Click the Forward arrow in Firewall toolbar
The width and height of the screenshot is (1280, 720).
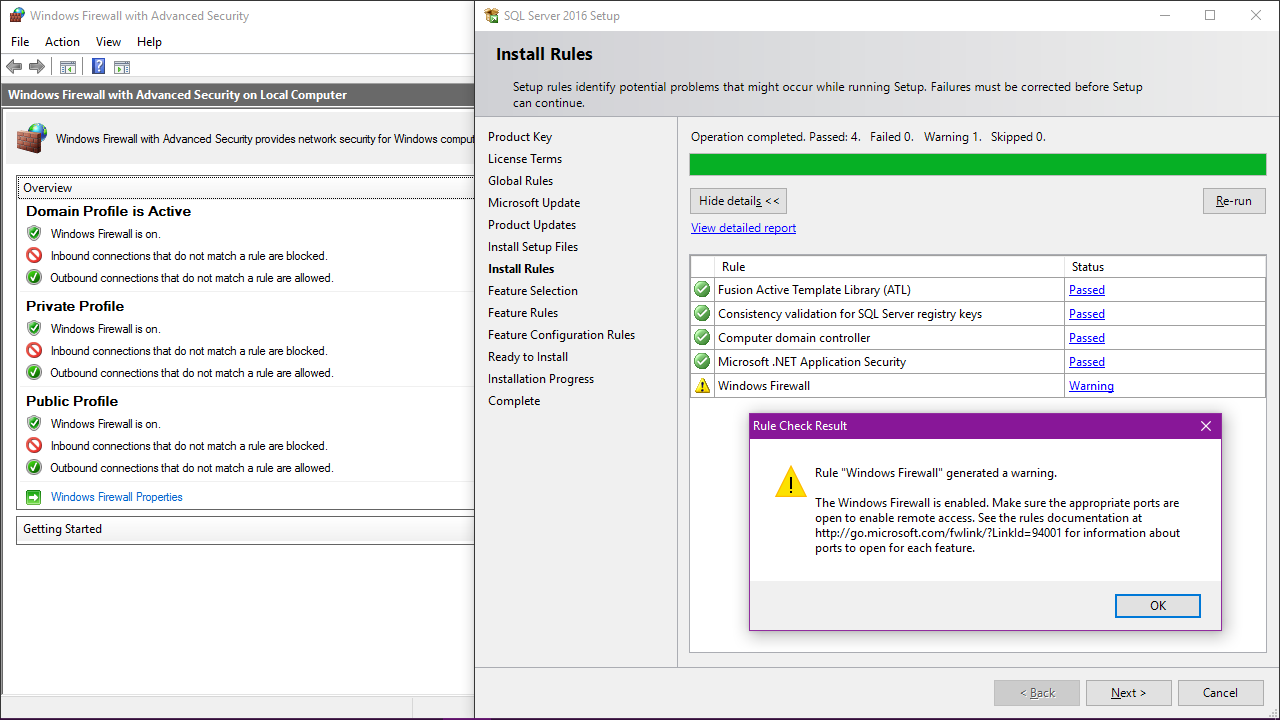point(37,67)
